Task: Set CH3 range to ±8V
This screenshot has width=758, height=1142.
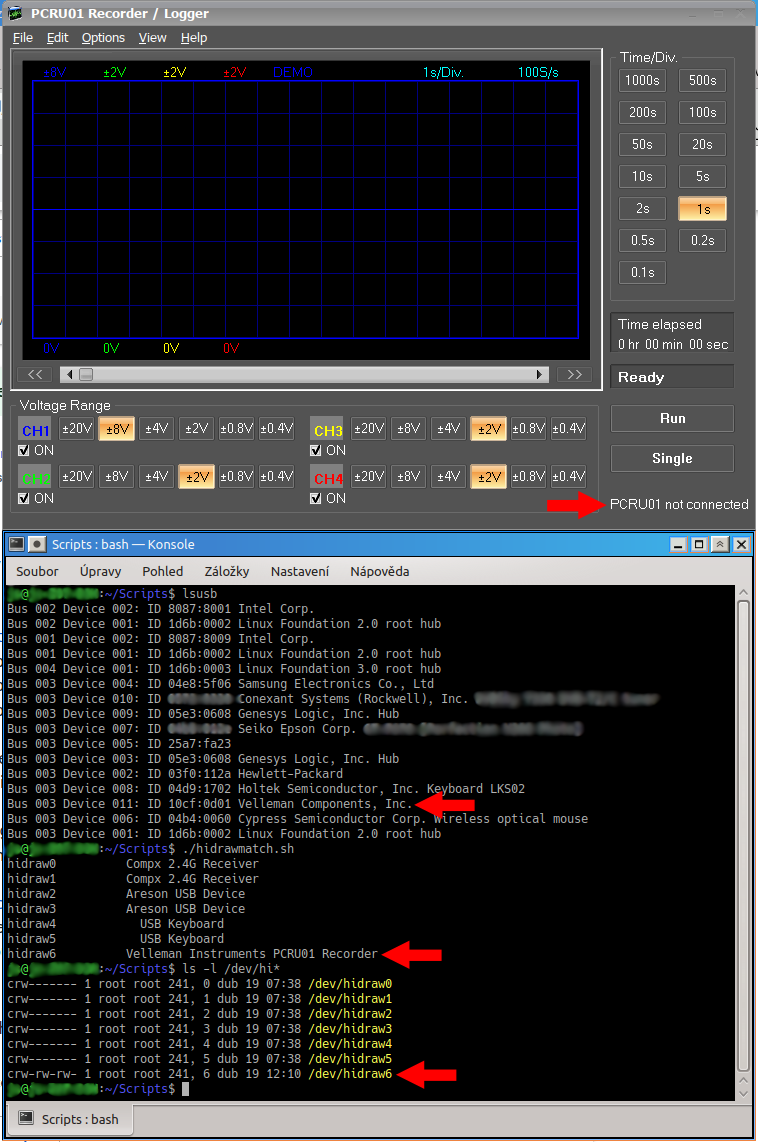Action: 408,429
